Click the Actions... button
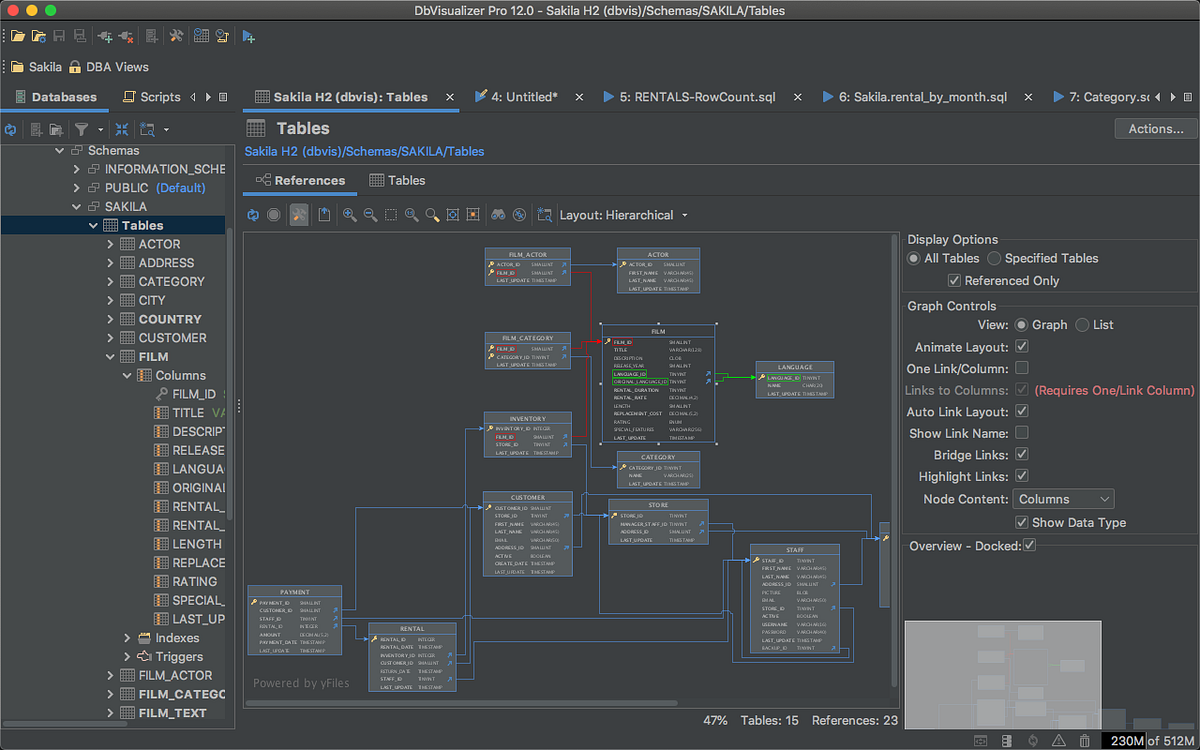The width and height of the screenshot is (1200, 750). point(1155,129)
